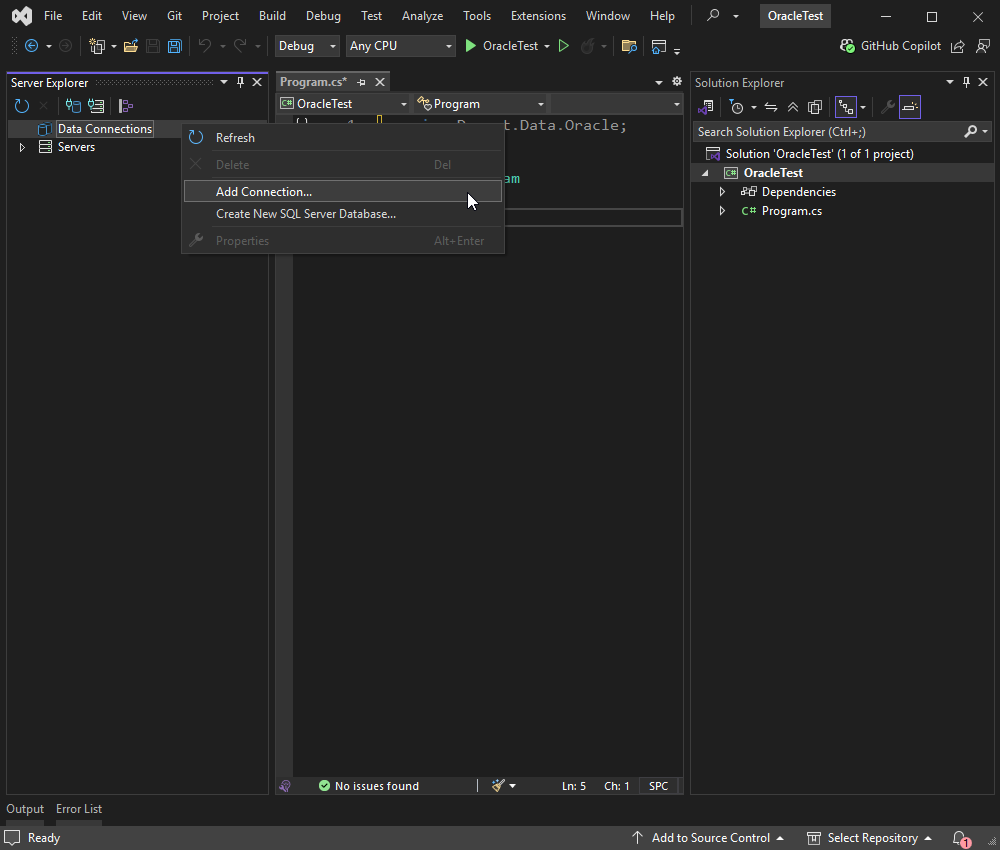
Task: Click the GitHub Copilot button
Action: [x=891, y=46]
